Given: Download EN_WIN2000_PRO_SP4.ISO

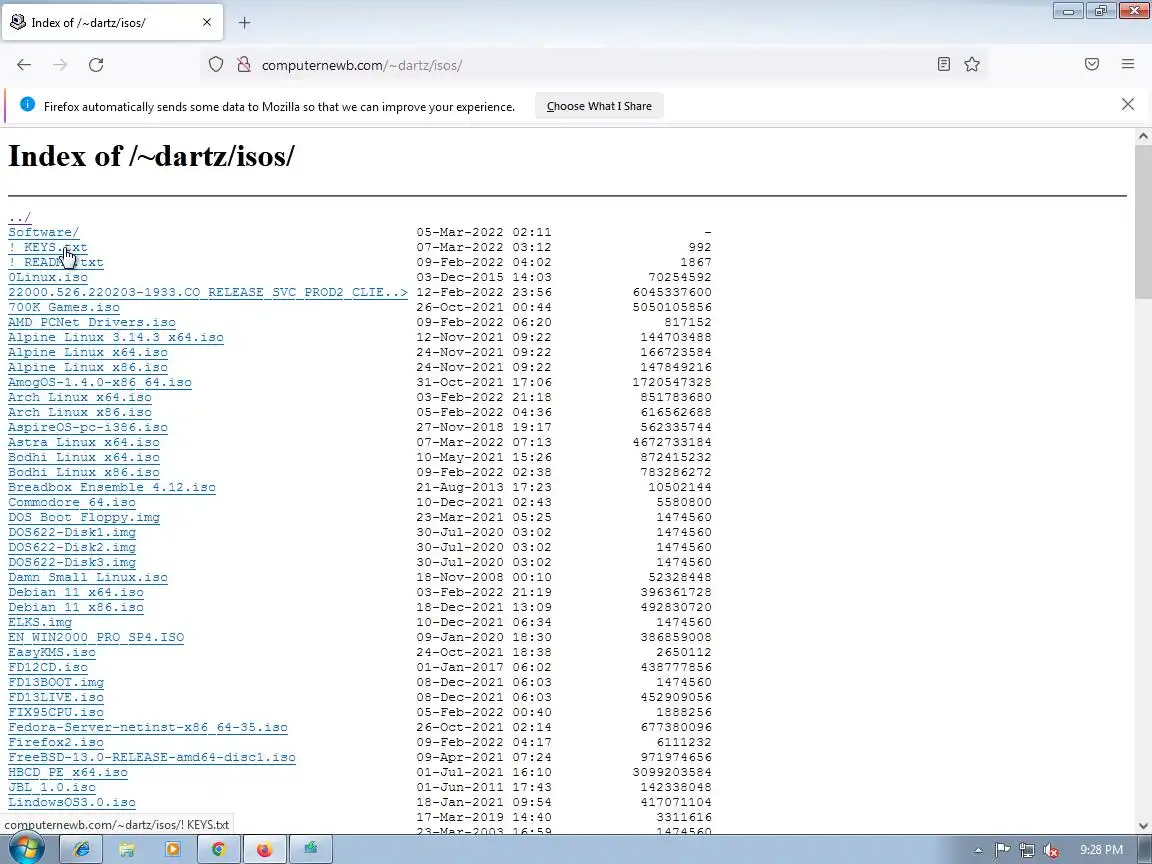Looking at the screenshot, I should 96,637.
